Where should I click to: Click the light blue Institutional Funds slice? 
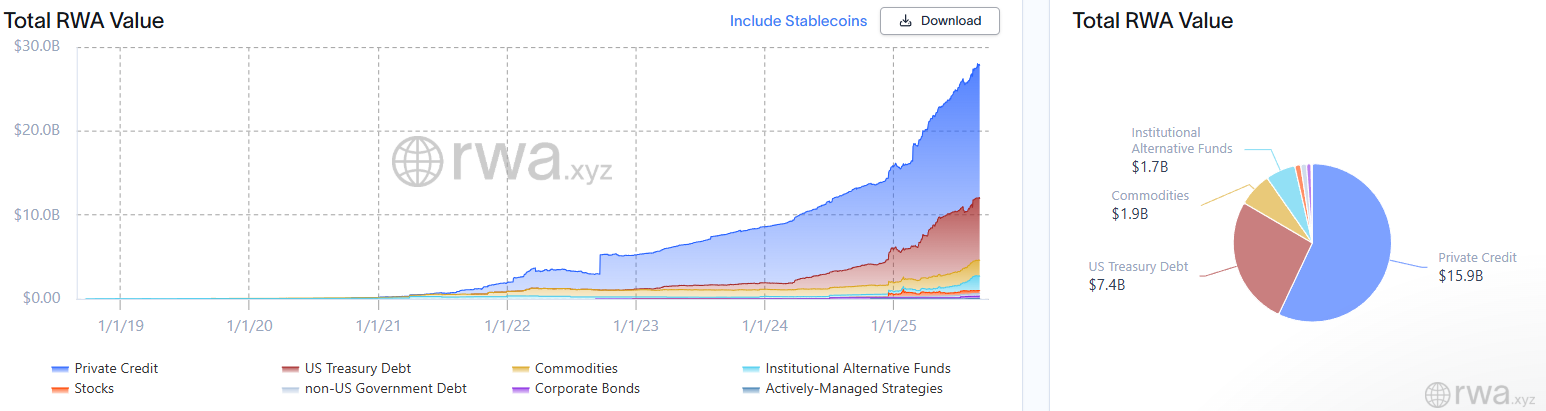1283,179
